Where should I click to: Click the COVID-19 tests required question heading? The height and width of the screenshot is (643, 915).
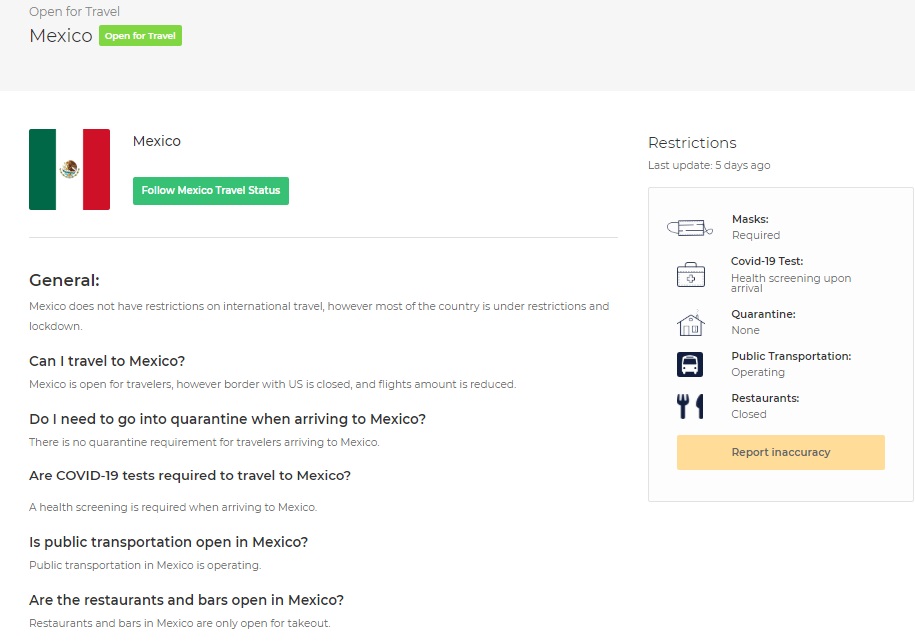190,475
